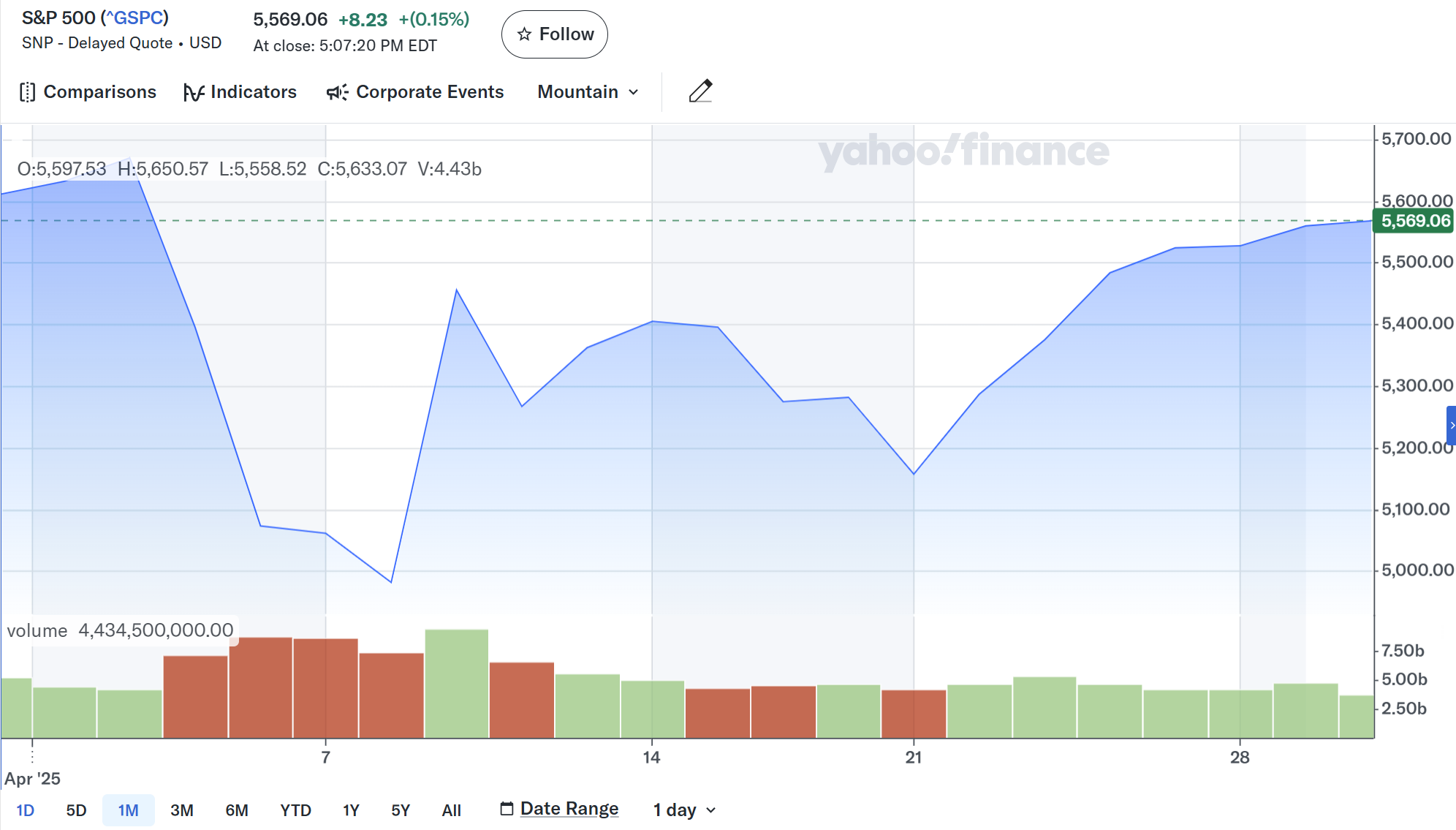Screen dimensions: 1456x830
Task: Expand the right side panel arrow
Action: pos(1451,425)
